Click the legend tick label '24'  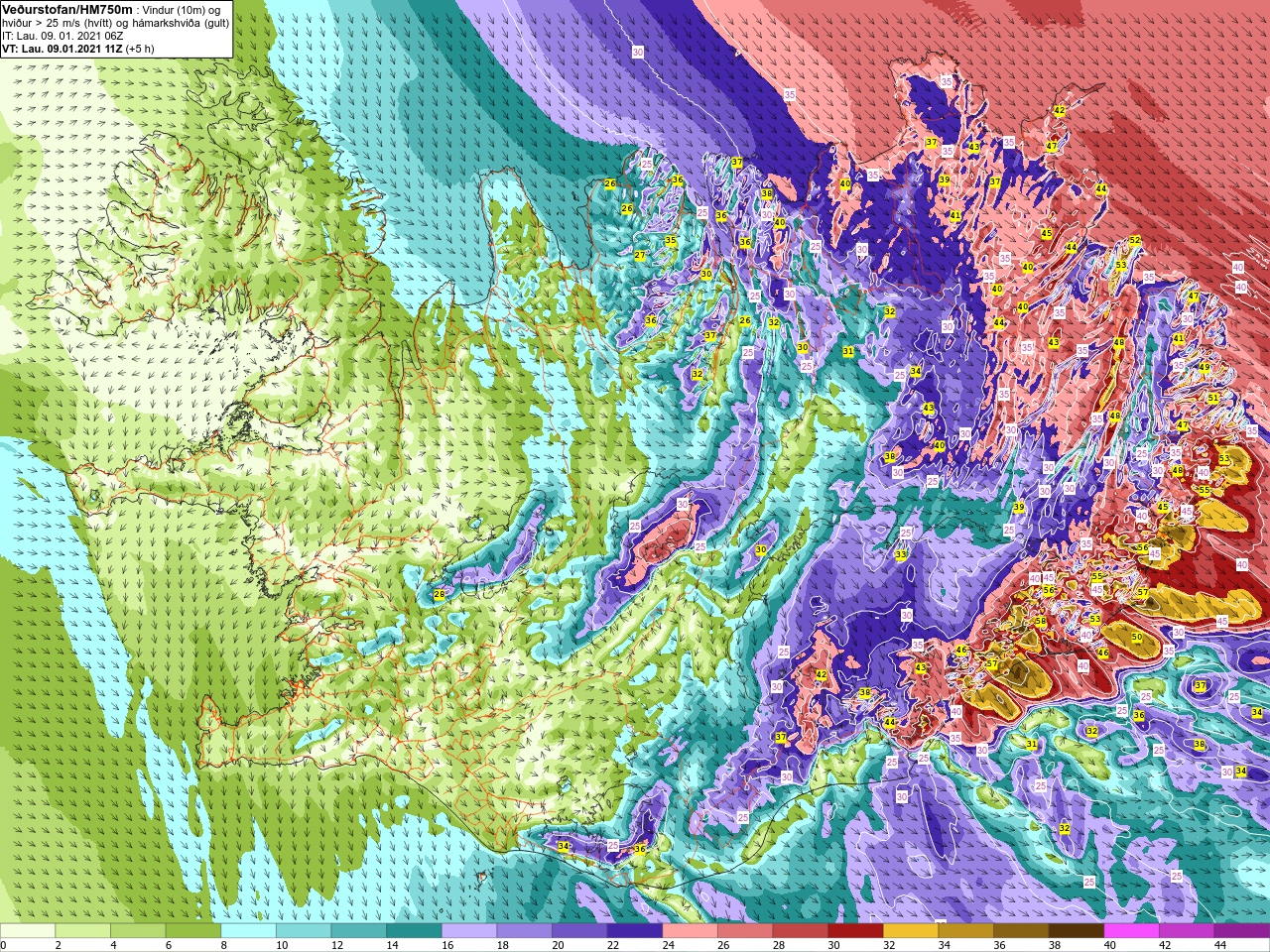(x=669, y=945)
